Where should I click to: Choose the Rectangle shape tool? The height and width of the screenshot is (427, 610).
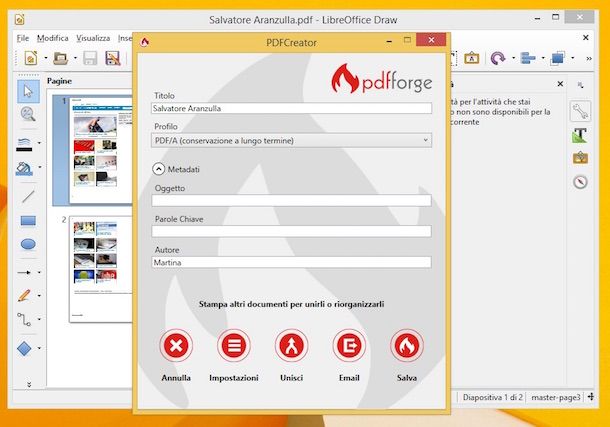[28, 221]
